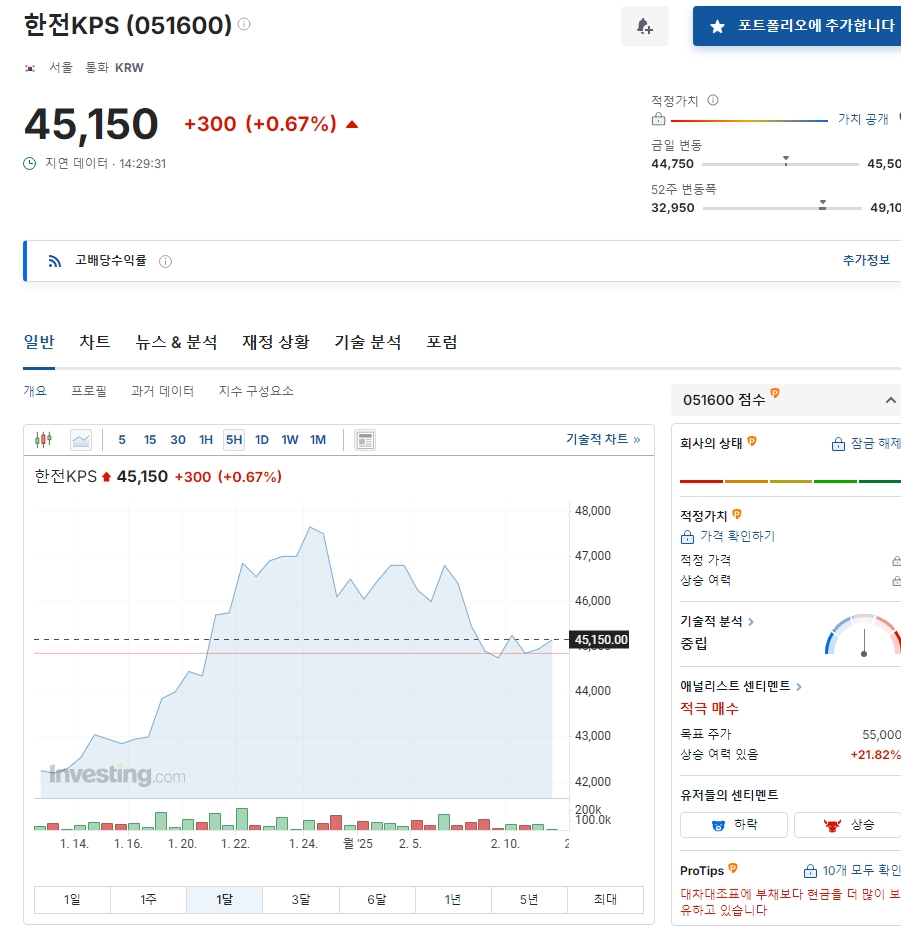Click the South Korea flag icon
Viewport: 901px width, 939px height.
pos(30,68)
